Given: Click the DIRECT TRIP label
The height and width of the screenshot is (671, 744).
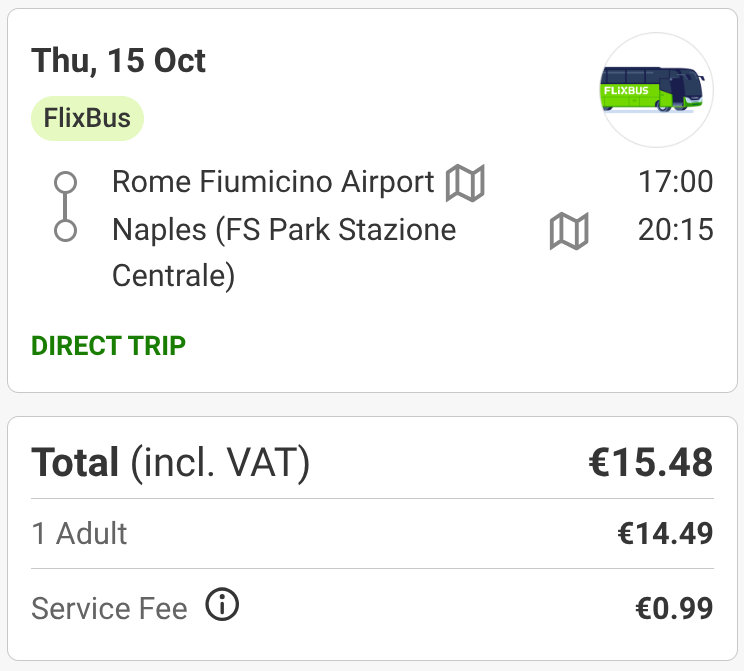Looking at the screenshot, I should (x=108, y=345).
